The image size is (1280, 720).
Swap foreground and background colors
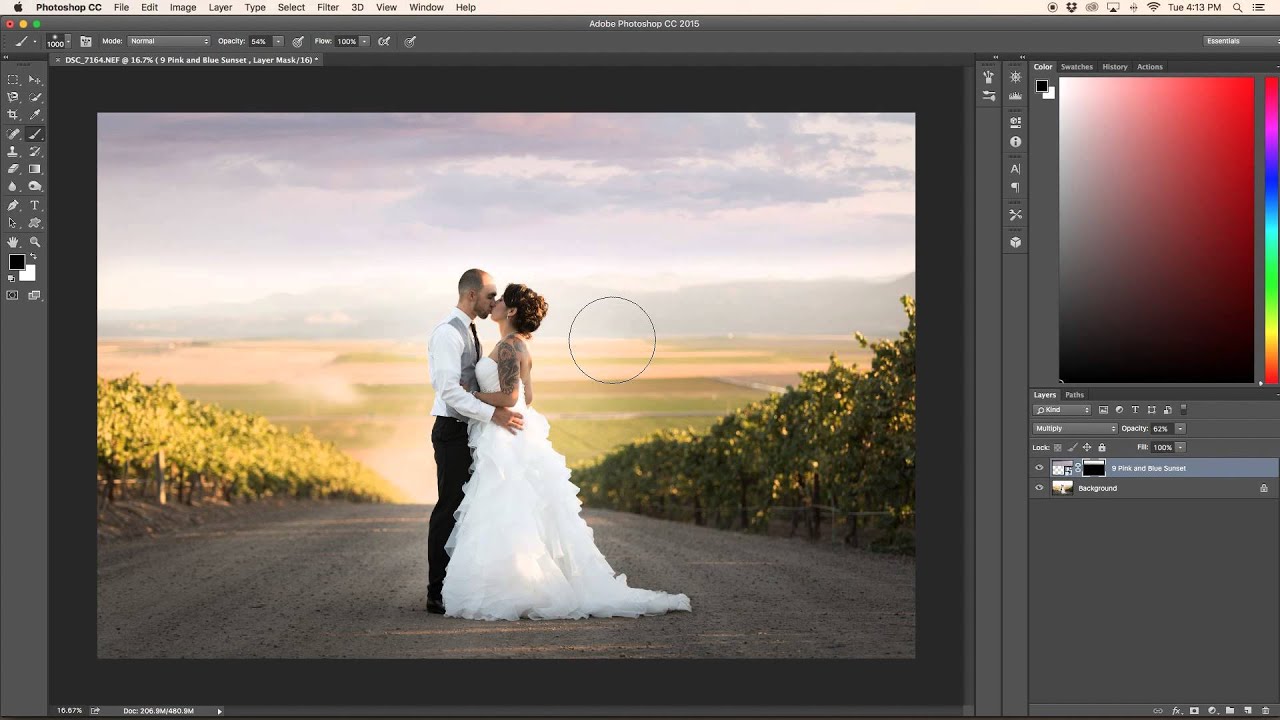[x=33, y=257]
